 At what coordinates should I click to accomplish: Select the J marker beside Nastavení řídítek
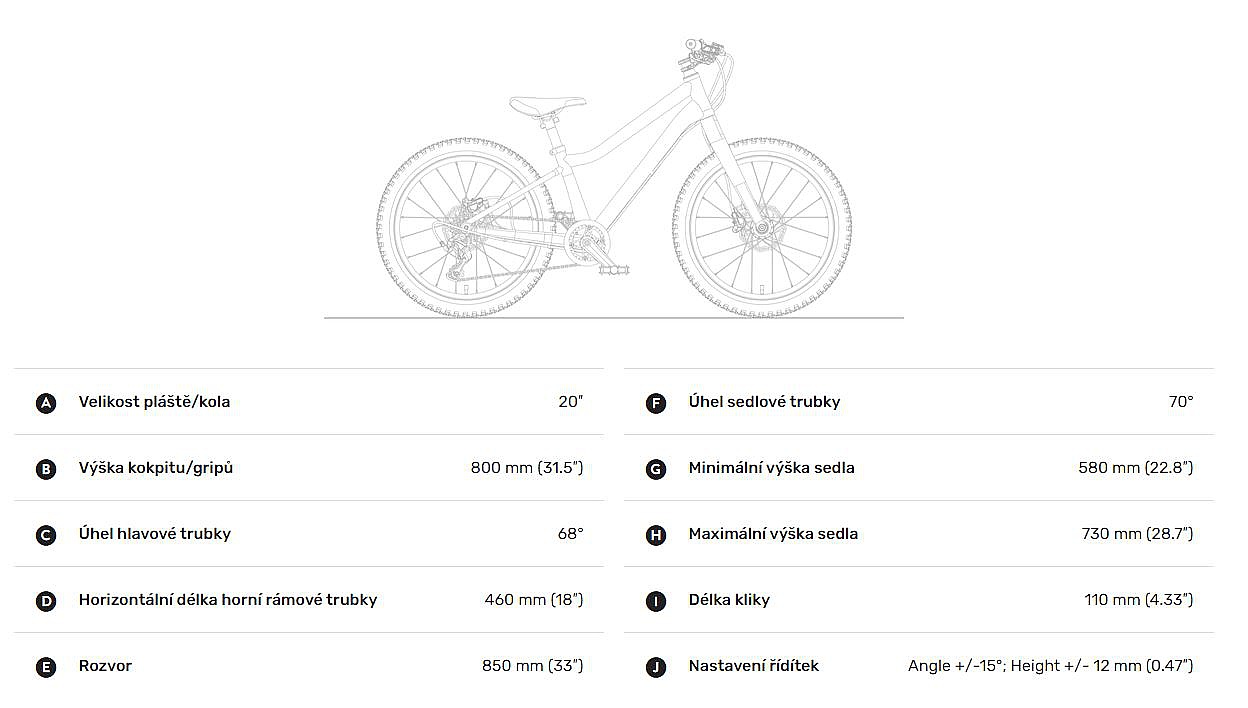656,667
